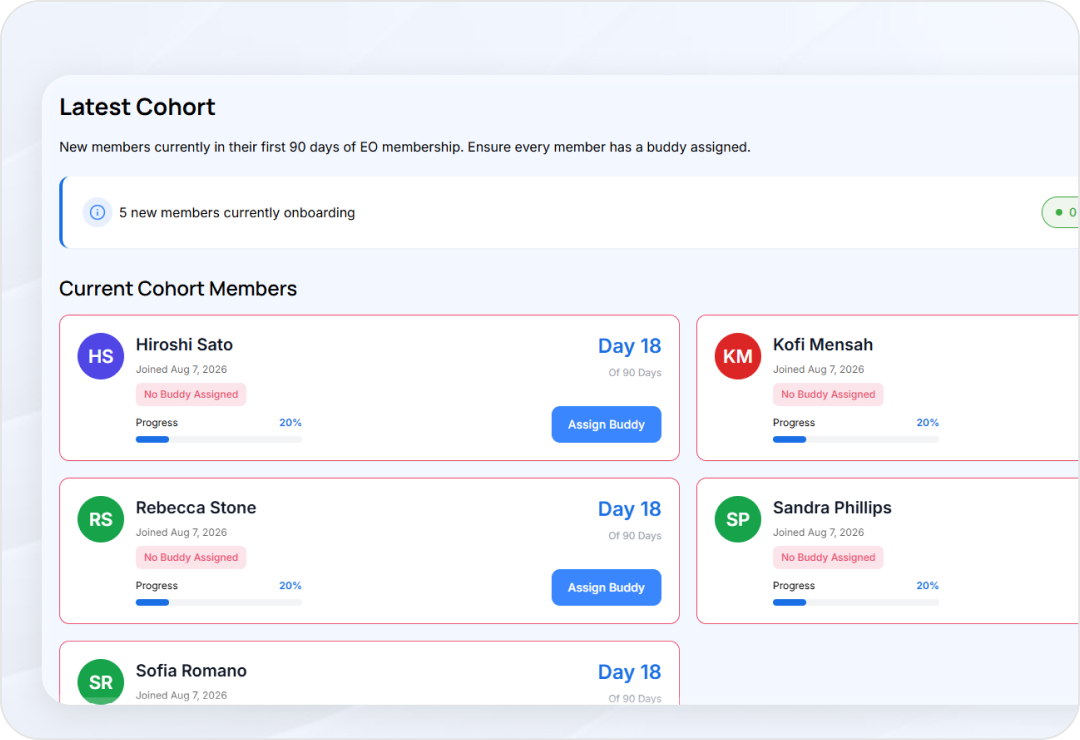Assign a buddy to Hiroshi Sato
1080x740 pixels.
tap(606, 424)
